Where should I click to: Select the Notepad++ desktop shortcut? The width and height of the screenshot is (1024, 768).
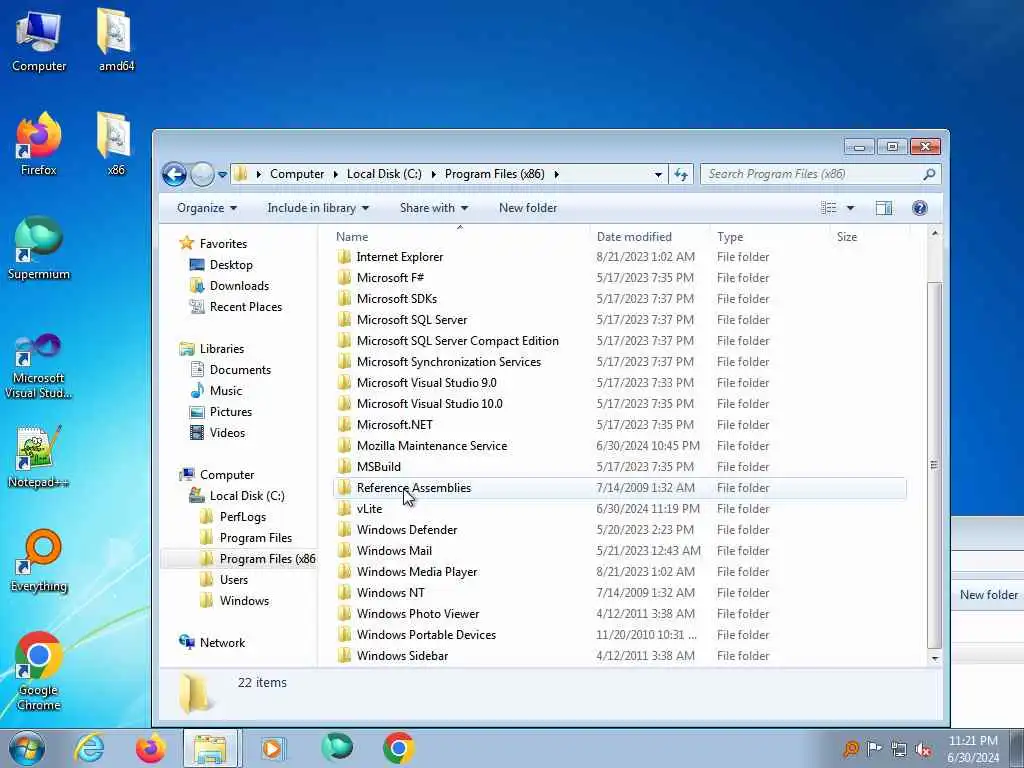39,457
